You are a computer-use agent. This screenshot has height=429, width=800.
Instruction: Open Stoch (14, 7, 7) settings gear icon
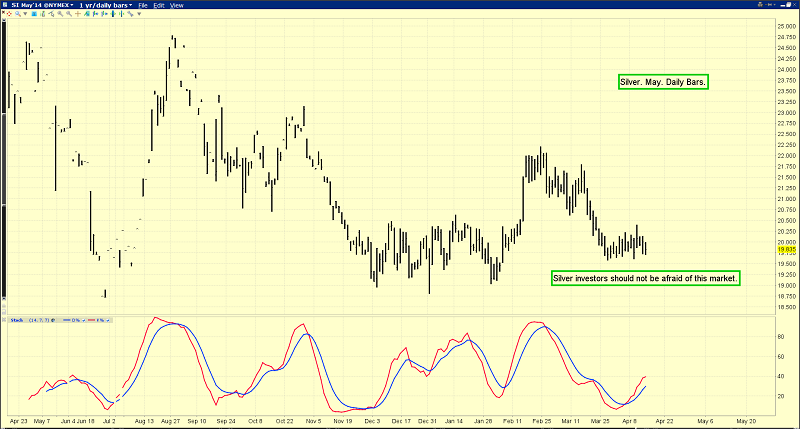(x=52, y=320)
